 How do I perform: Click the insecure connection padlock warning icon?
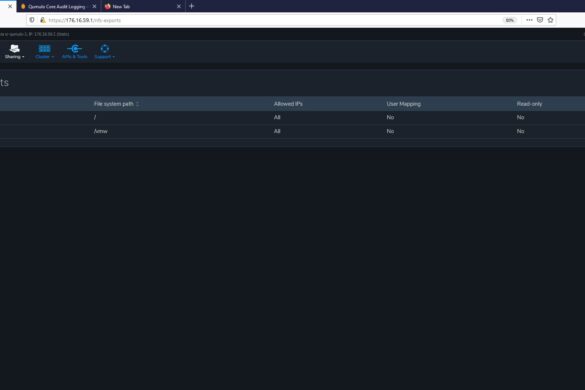(x=43, y=20)
